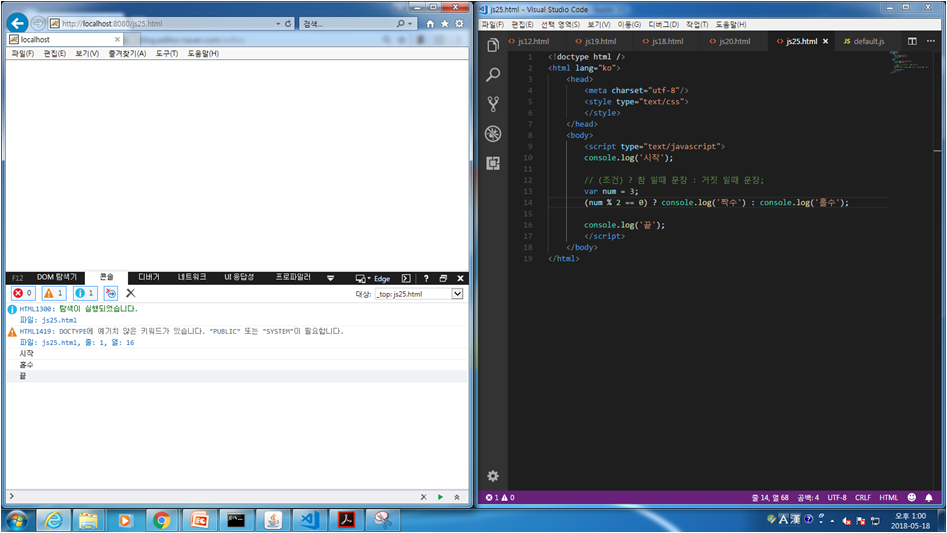The image size is (947, 533).
Task: Split the VS Code editor
Action: [912, 41]
